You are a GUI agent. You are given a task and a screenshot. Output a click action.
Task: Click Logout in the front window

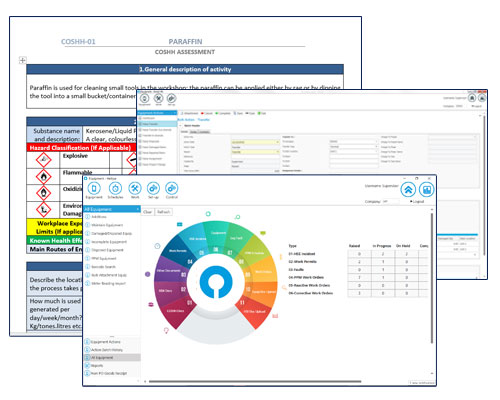(x=417, y=202)
